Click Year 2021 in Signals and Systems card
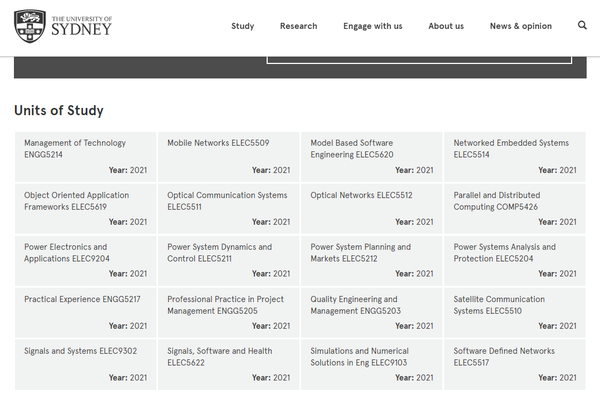The width and height of the screenshot is (600, 410). [x=128, y=378]
